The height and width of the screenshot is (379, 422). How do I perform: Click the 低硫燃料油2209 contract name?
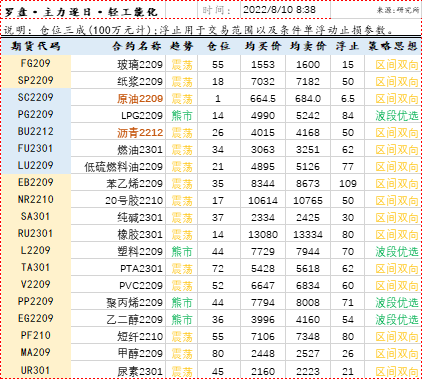coord(123,167)
